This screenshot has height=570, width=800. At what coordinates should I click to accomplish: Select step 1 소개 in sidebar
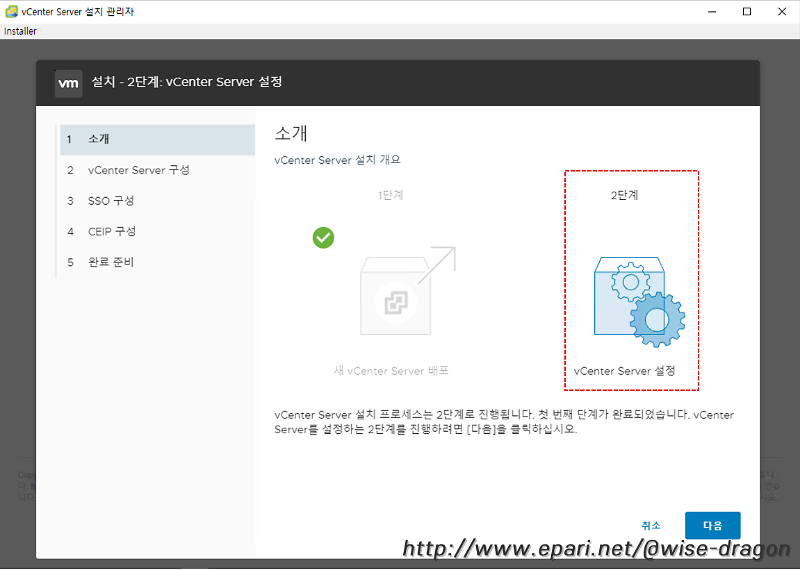tap(157, 139)
